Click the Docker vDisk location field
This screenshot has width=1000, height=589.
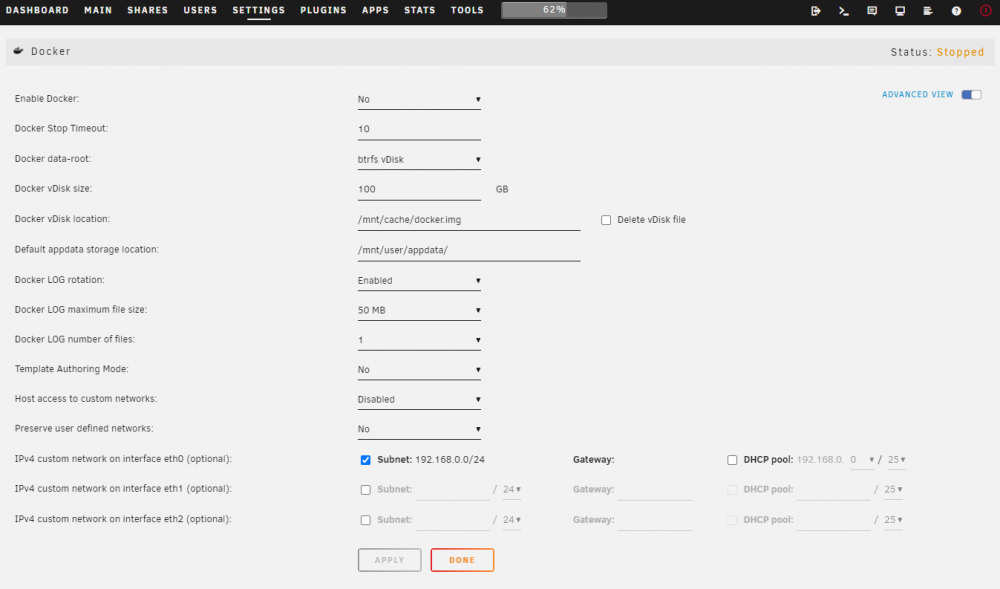coord(469,220)
